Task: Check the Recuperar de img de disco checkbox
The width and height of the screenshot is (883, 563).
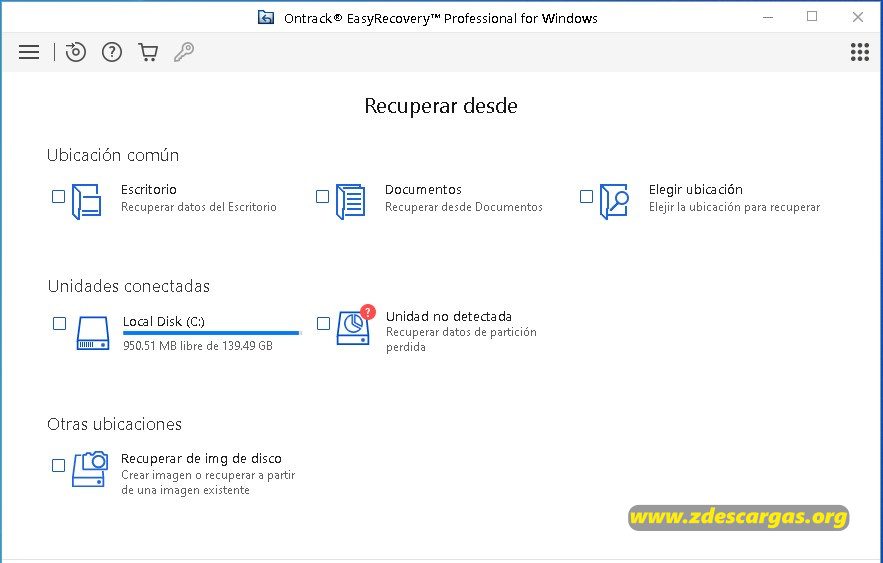Action: click(59, 466)
